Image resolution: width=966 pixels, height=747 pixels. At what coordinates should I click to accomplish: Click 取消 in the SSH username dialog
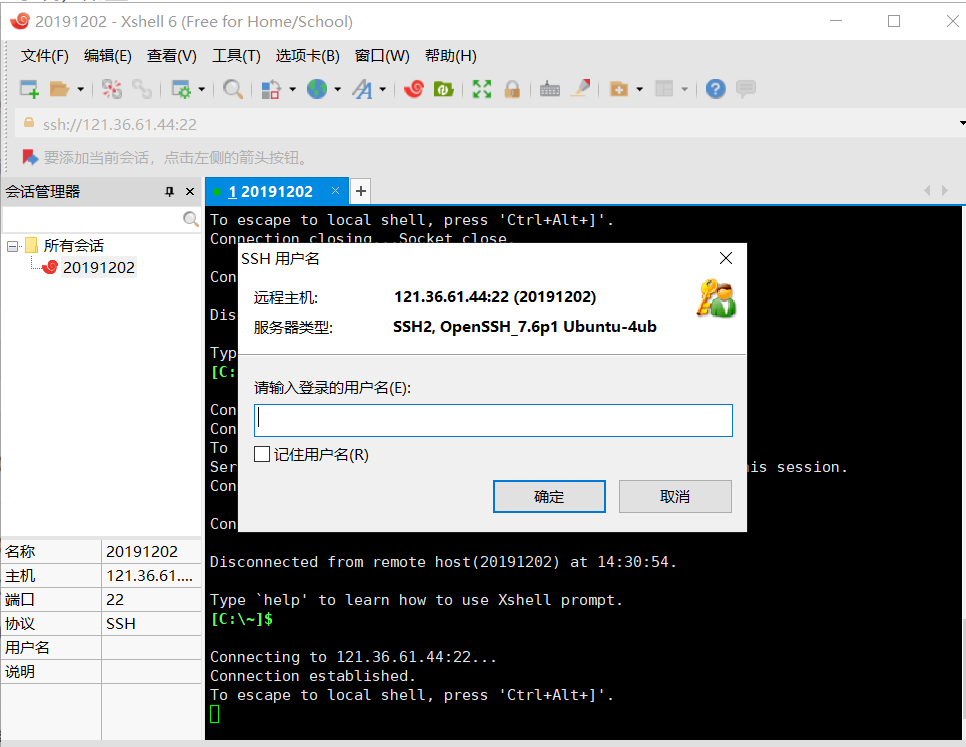pos(675,496)
